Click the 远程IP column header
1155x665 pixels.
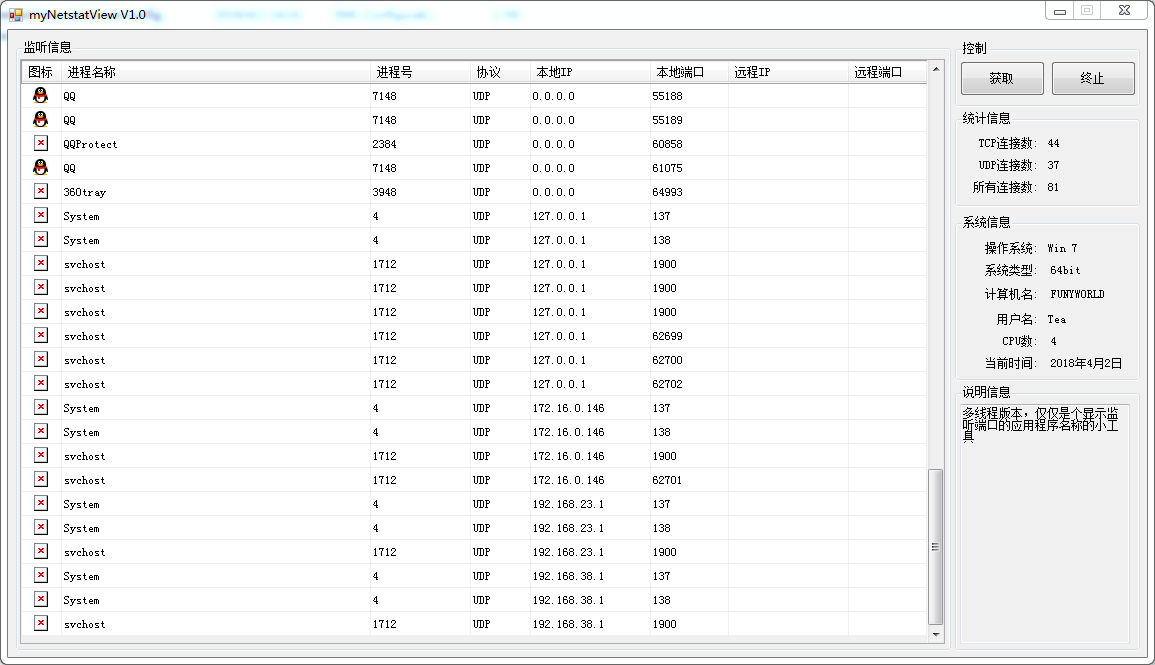click(788, 72)
